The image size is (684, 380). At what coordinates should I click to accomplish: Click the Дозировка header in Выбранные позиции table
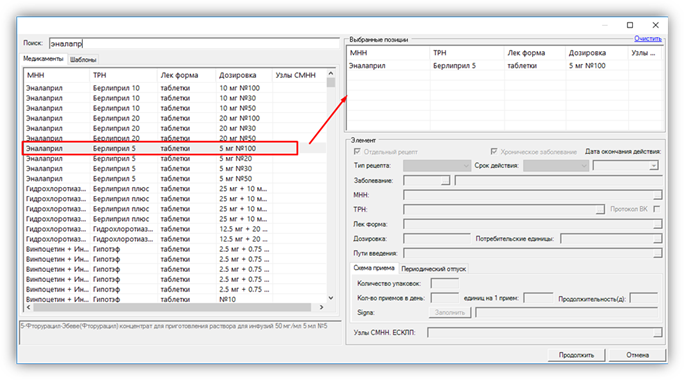pyautogui.click(x=597, y=53)
